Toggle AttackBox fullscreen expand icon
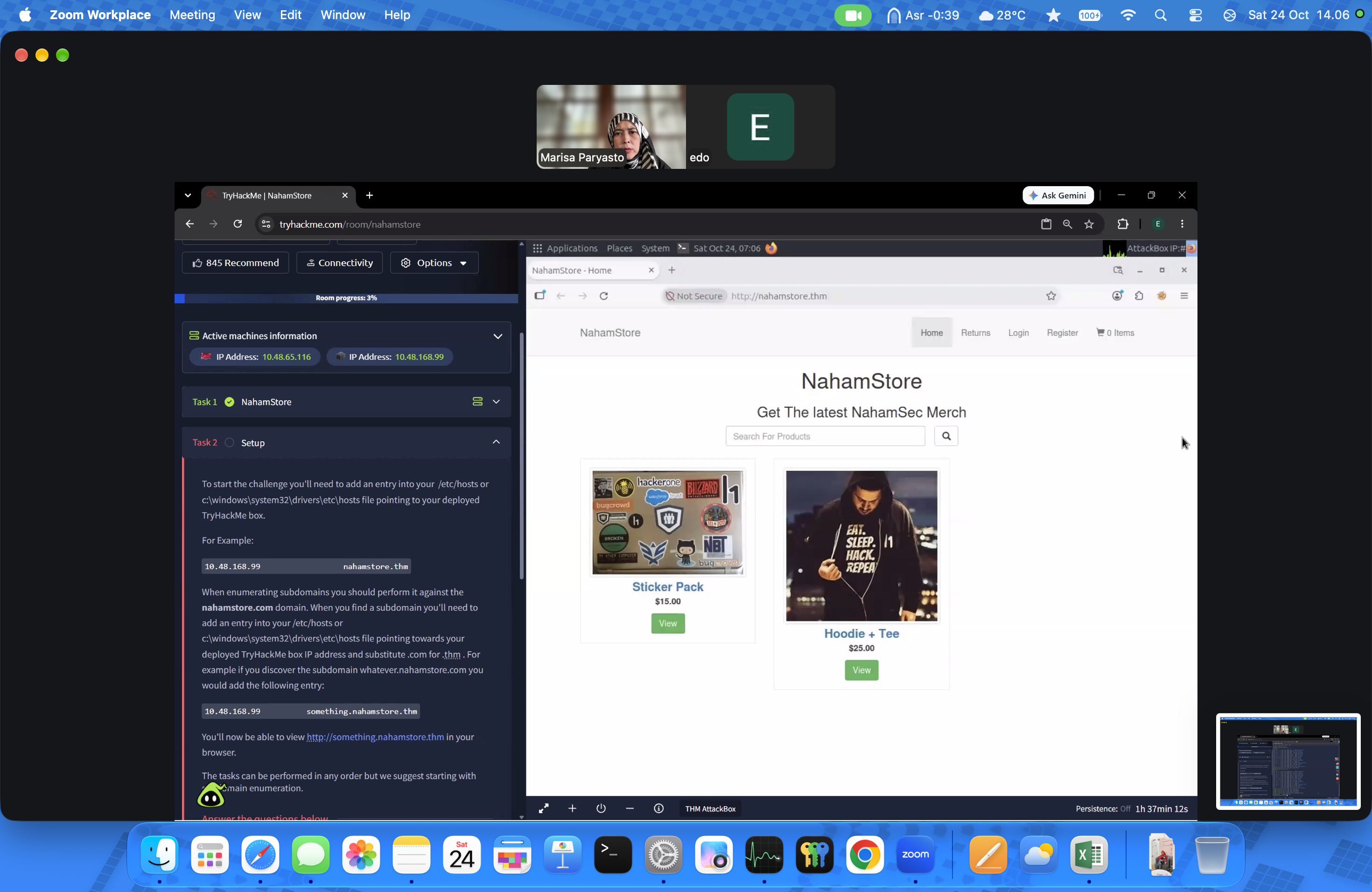 (544, 808)
